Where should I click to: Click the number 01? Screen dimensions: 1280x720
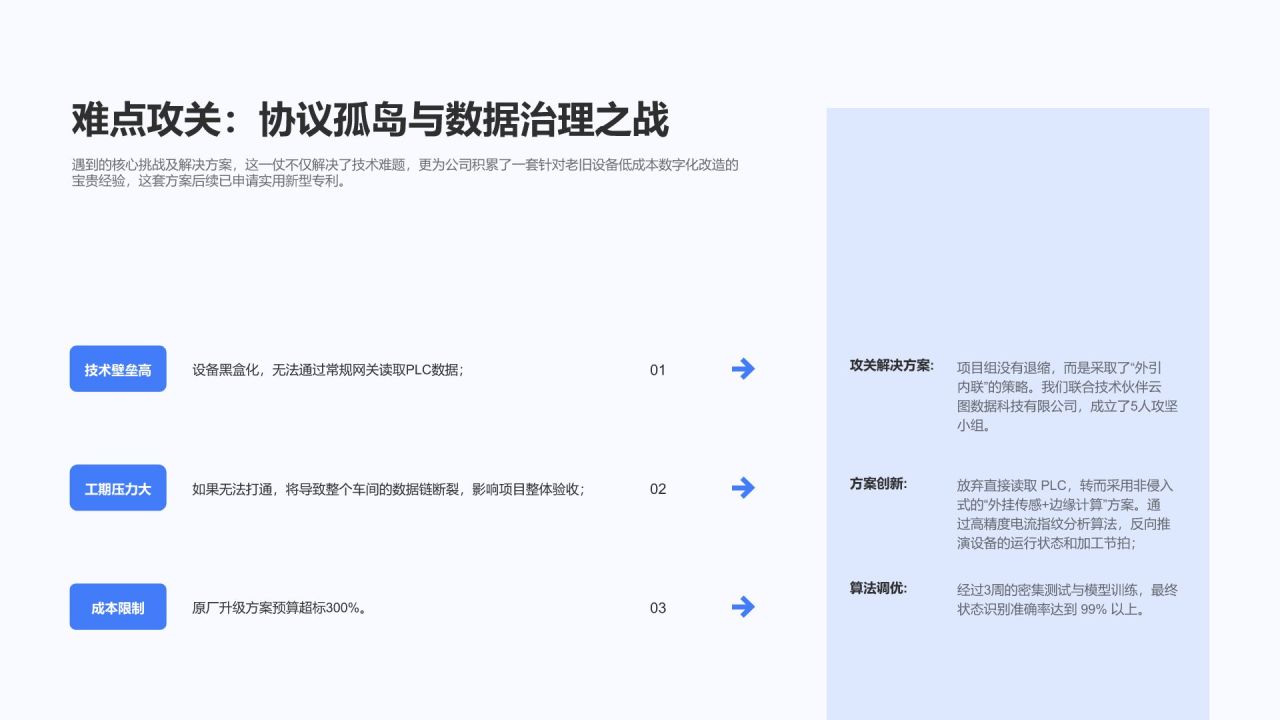(657, 370)
